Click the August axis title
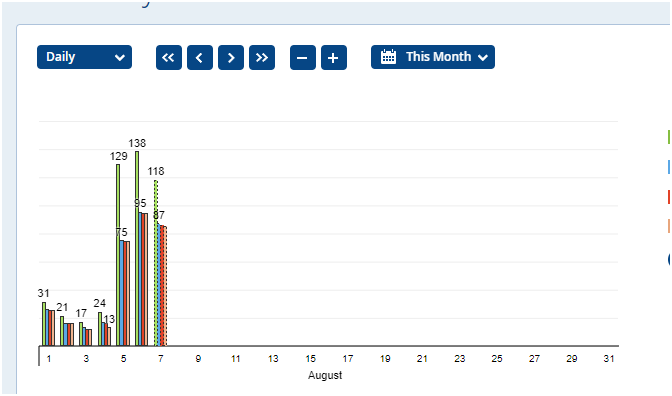The width and height of the screenshot is (672, 396). click(x=325, y=375)
